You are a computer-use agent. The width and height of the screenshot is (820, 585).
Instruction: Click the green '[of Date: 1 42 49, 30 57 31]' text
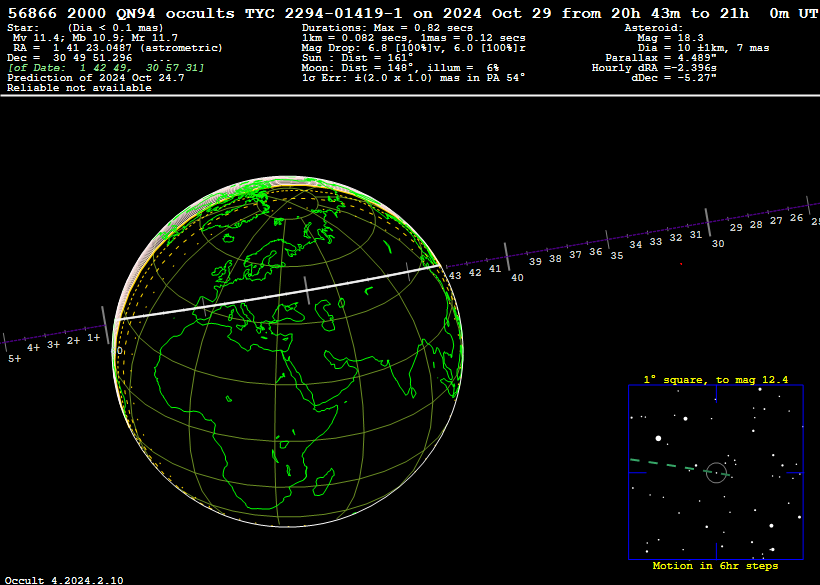click(106, 68)
